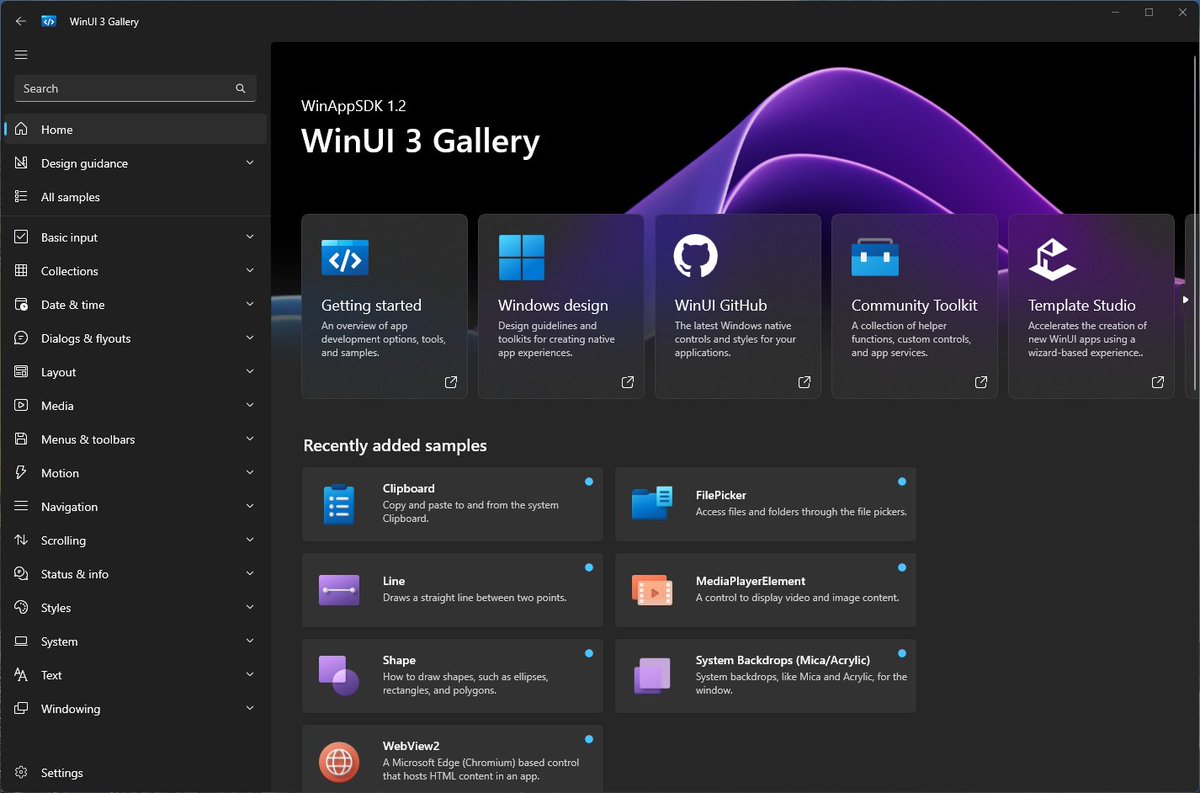Image resolution: width=1200 pixels, height=793 pixels.
Task: Click the WinAppSDK 1.2 version text
Action: tap(354, 105)
